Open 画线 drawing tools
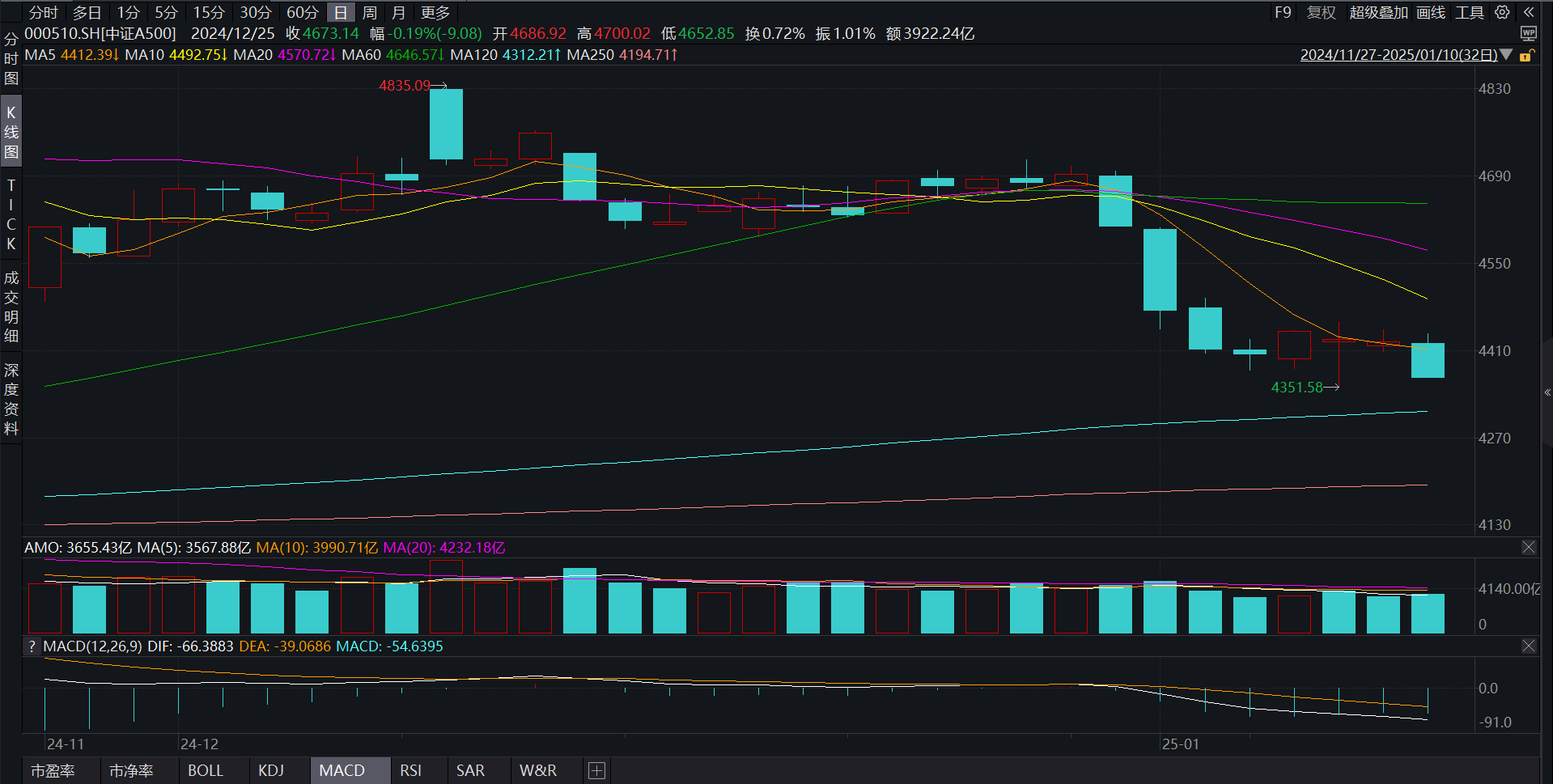 click(1431, 12)
